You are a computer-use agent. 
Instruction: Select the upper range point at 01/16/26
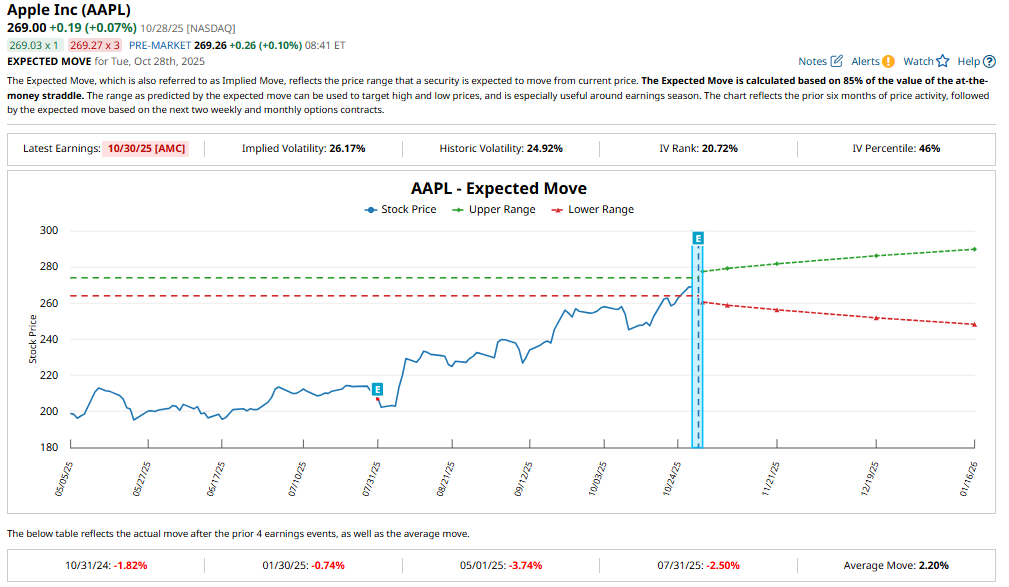coord(974,249)
